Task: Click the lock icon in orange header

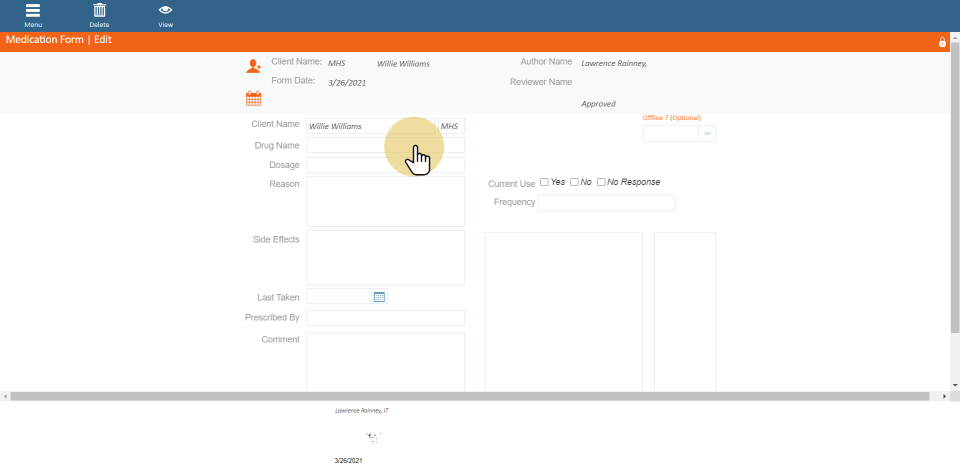Action: [941, 42]
